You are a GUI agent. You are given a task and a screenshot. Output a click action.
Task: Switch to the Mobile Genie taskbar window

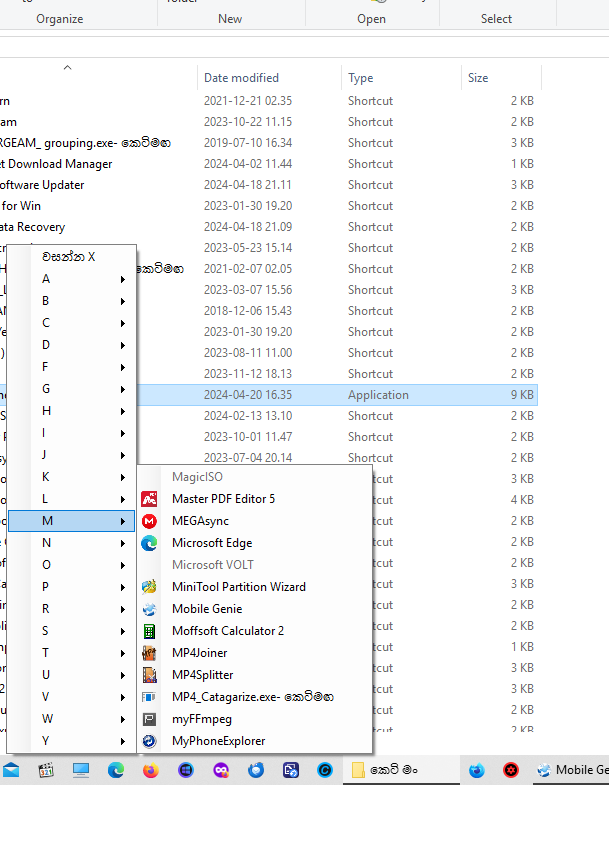tap(571, 770)
